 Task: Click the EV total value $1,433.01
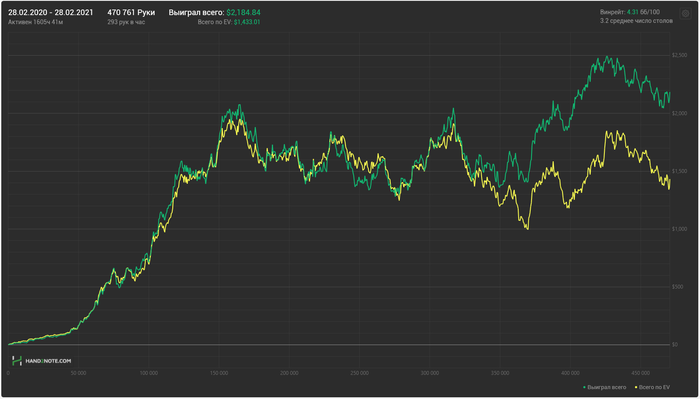[x=247, y=22]
